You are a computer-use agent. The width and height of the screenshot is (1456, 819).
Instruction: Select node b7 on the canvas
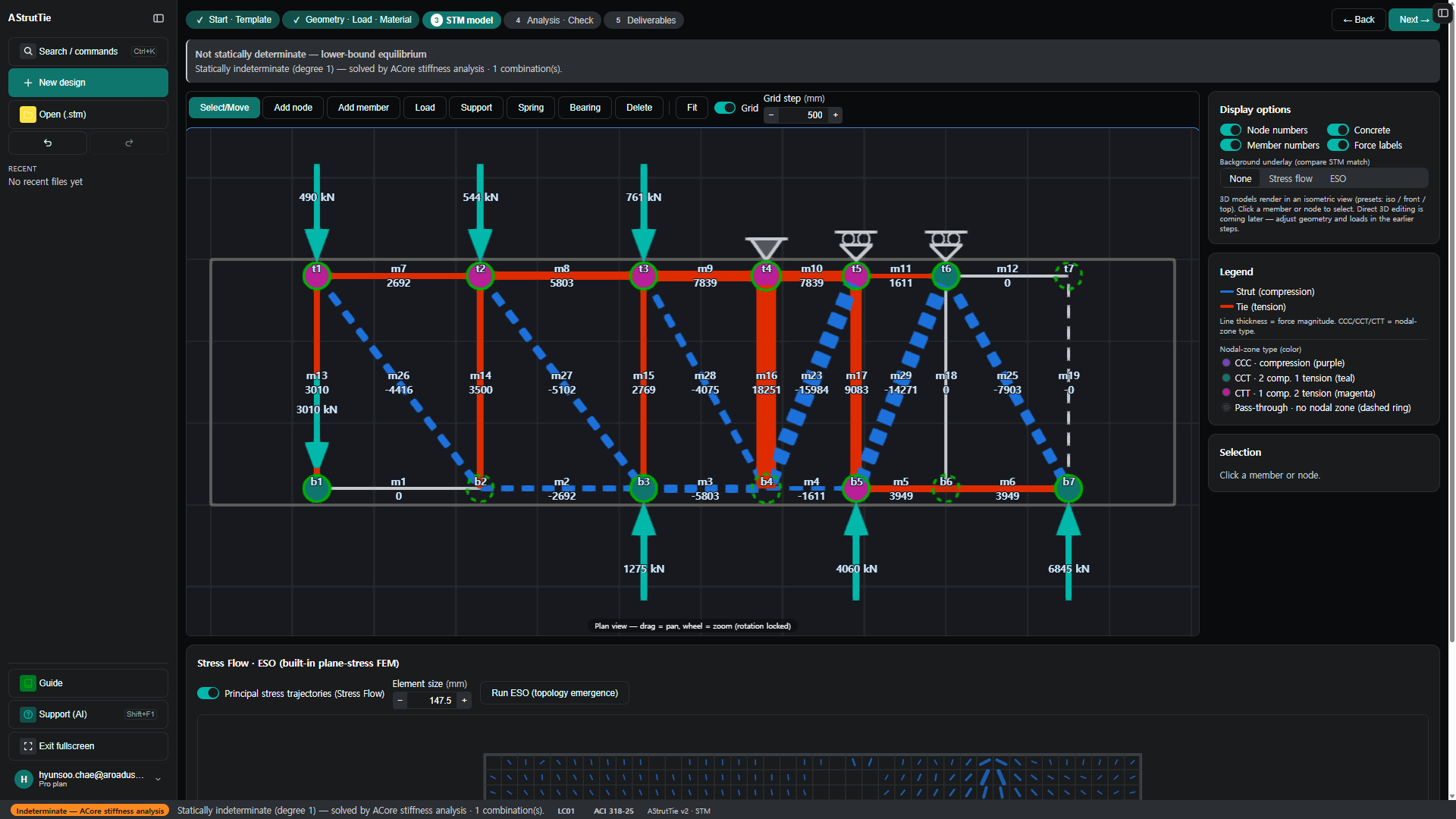(x=1068, y=488)
